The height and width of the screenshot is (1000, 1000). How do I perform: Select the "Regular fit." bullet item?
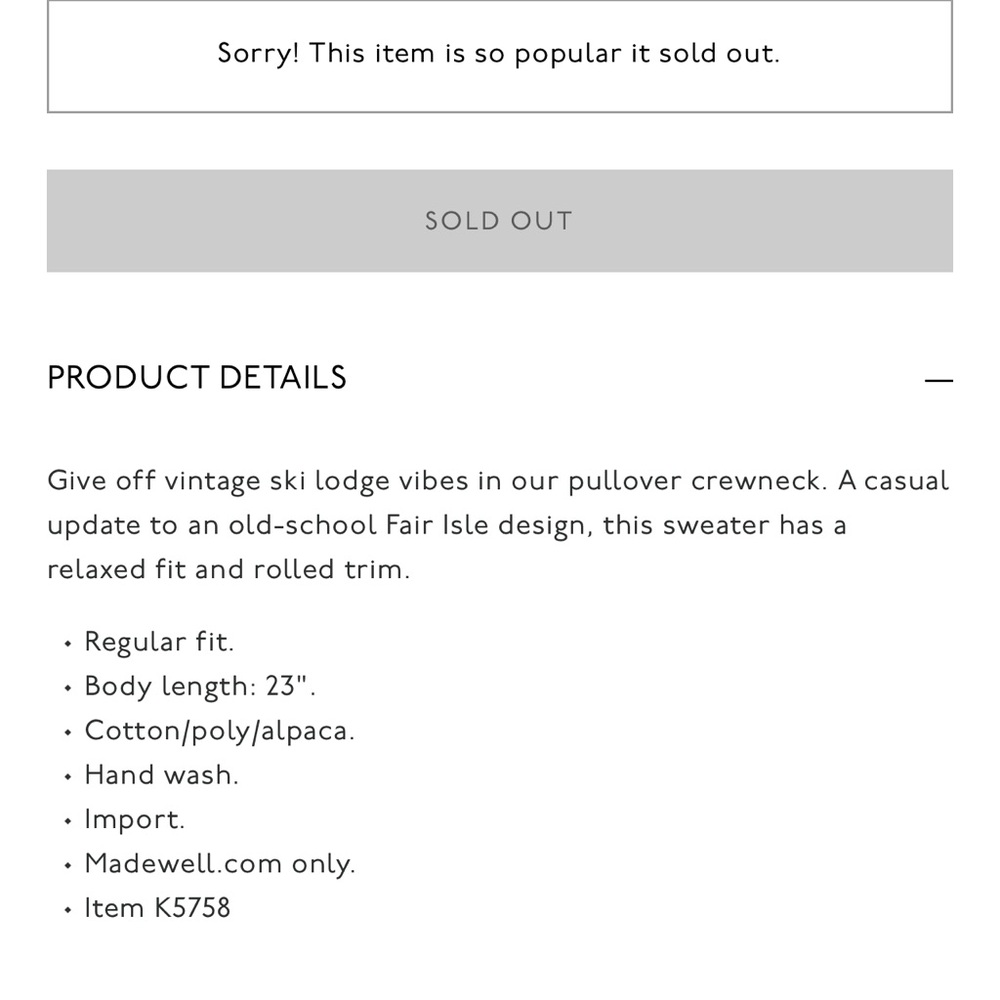click(159, 642)
